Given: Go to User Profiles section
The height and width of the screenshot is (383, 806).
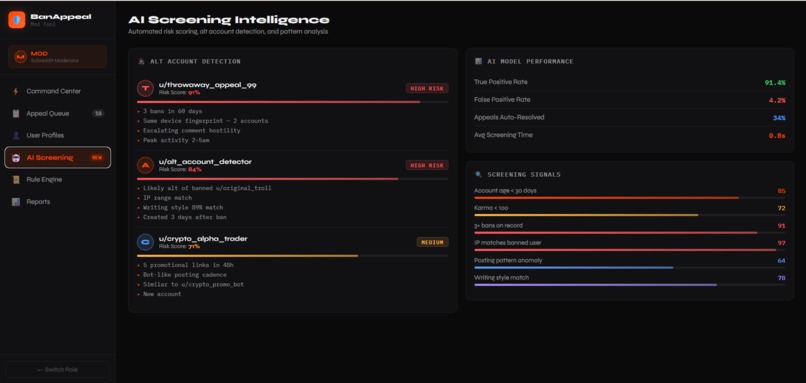Looking at the screenshot, I should (58, 136).
